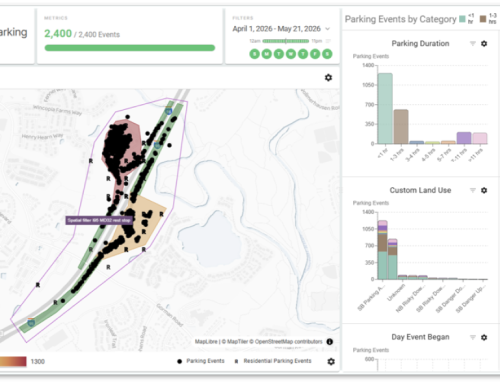Select the SB Parking A stacked bar
This screenshot has width=500, height=383.
point(382,250)
